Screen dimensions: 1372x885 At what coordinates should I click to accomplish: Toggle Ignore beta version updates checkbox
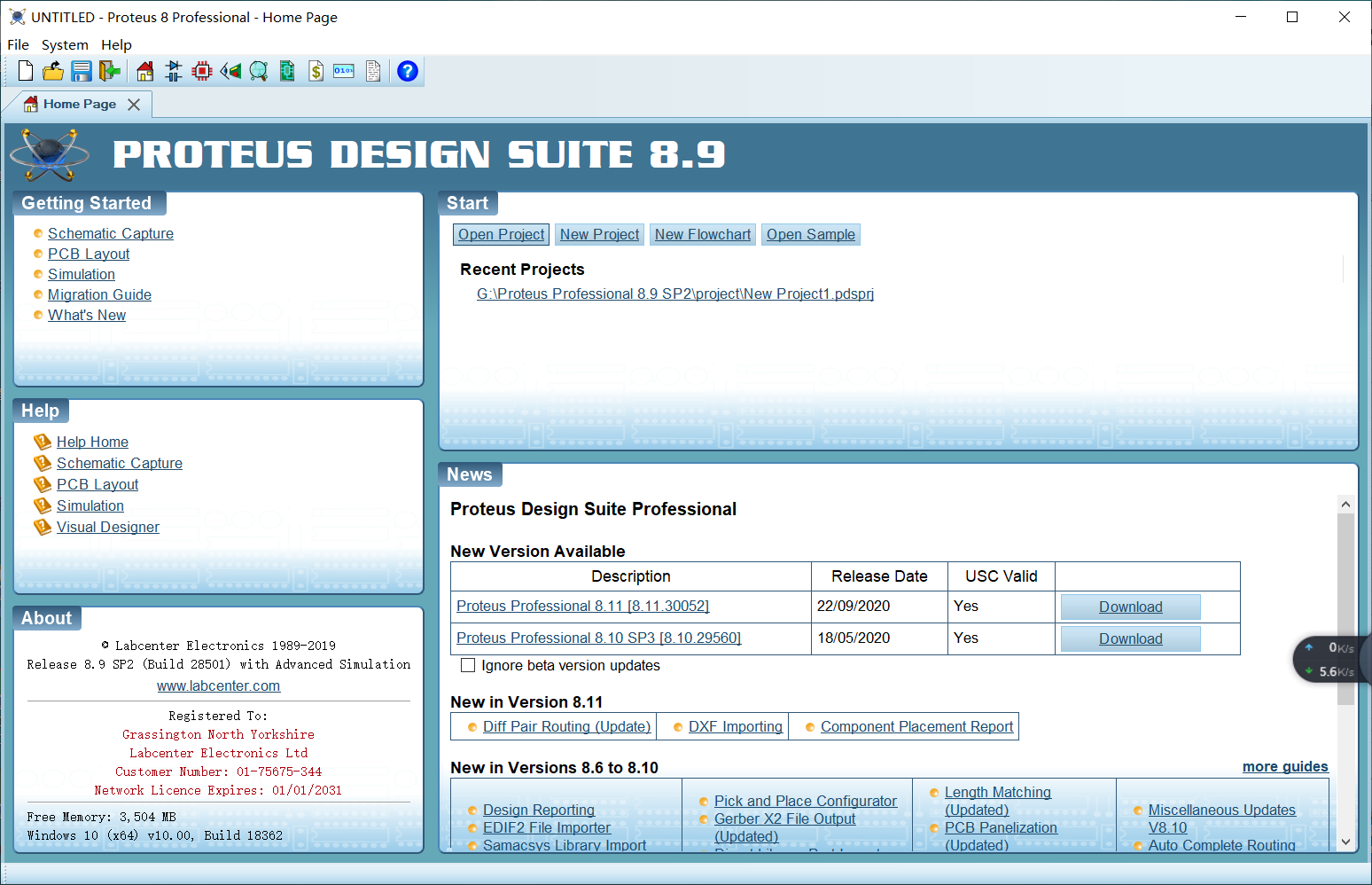[468, 665]
